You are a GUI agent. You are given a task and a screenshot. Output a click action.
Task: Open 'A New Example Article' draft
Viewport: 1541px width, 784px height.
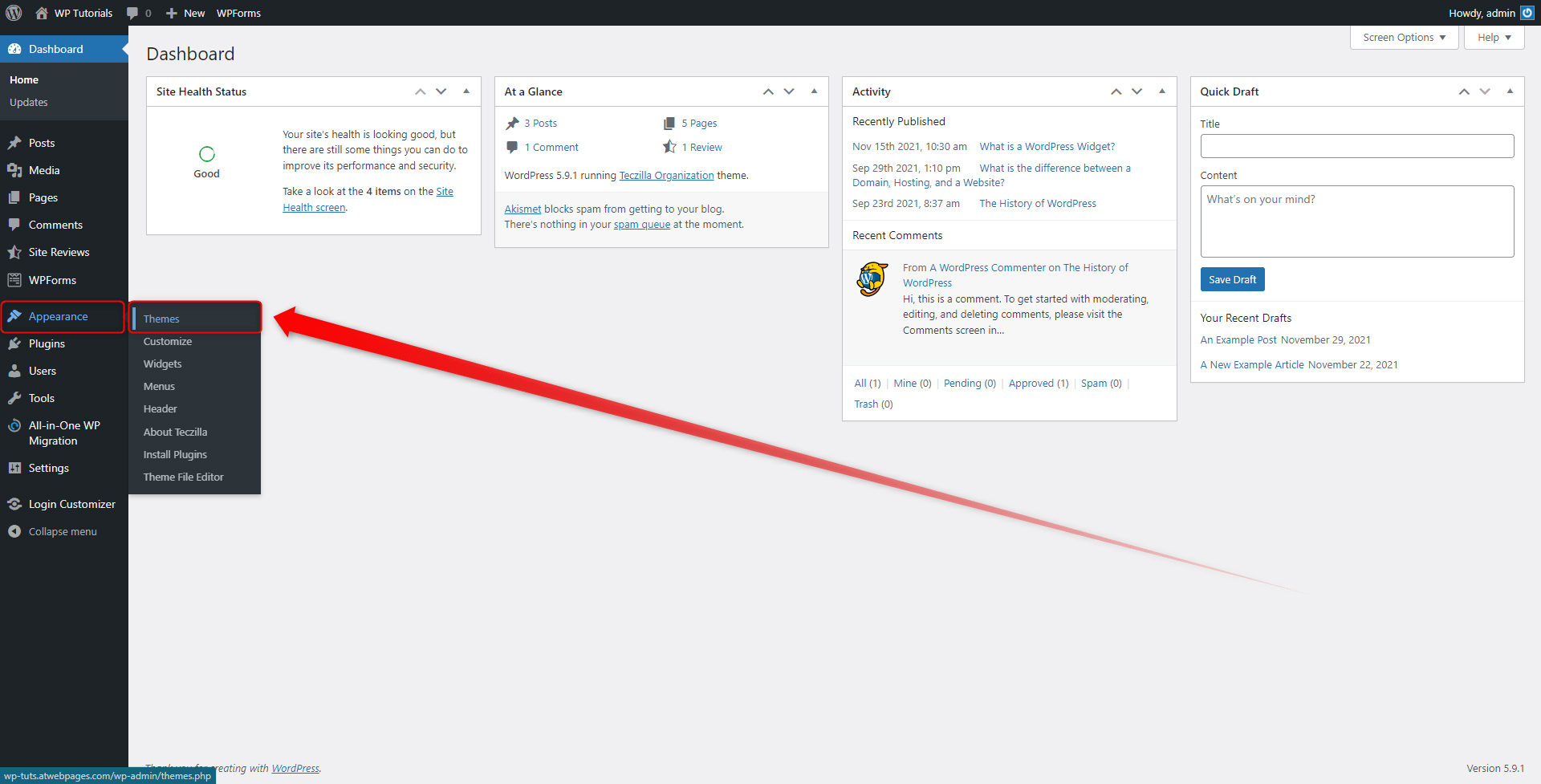[x=1252, y=364]
